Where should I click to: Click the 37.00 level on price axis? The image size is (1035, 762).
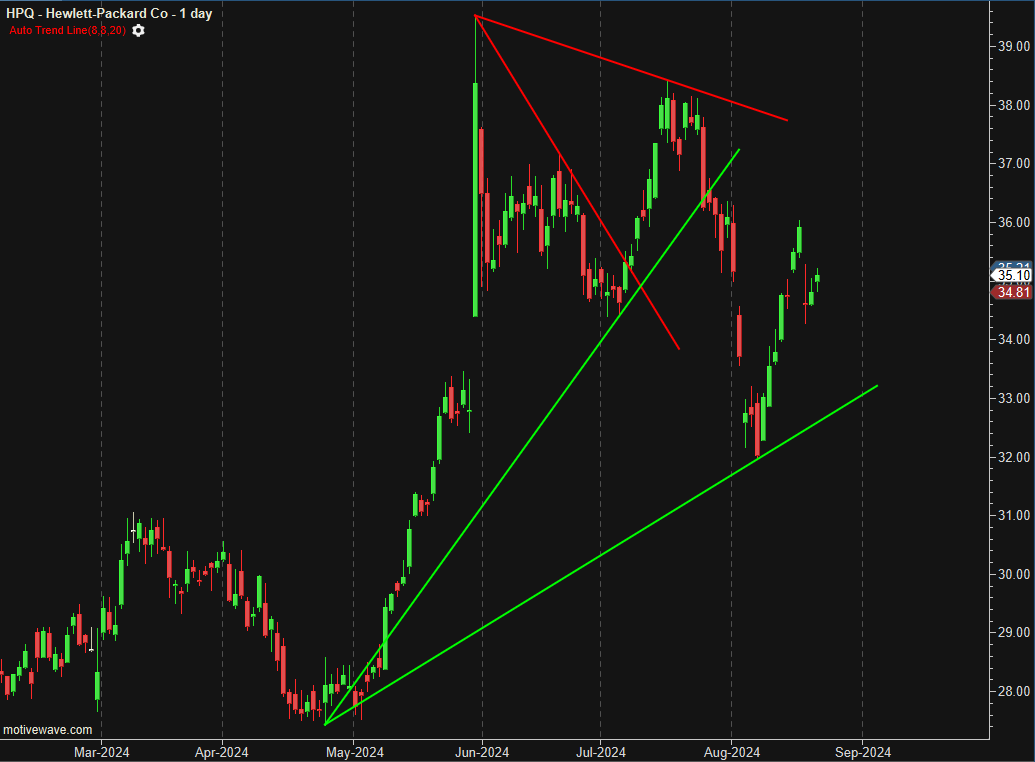1012,163
